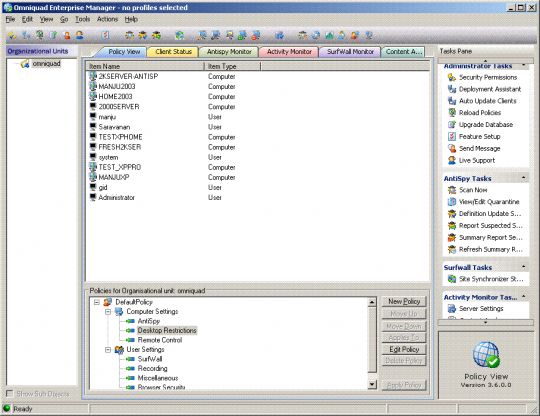
Task: Click the Move Up button
Action: (x=404, y=313)
